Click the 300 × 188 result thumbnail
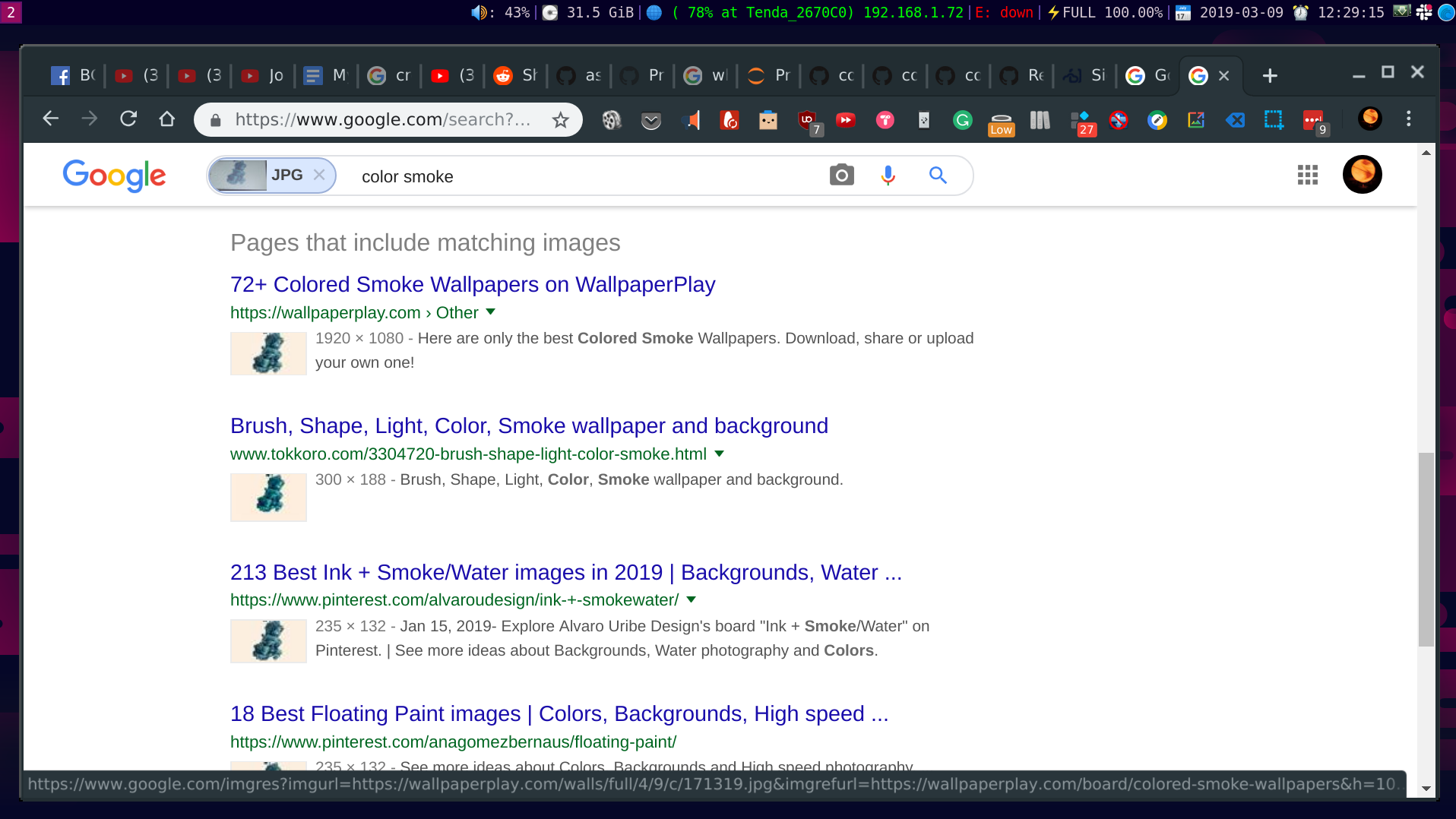This screenshot has width=1456, height=819. pos(268,497)
